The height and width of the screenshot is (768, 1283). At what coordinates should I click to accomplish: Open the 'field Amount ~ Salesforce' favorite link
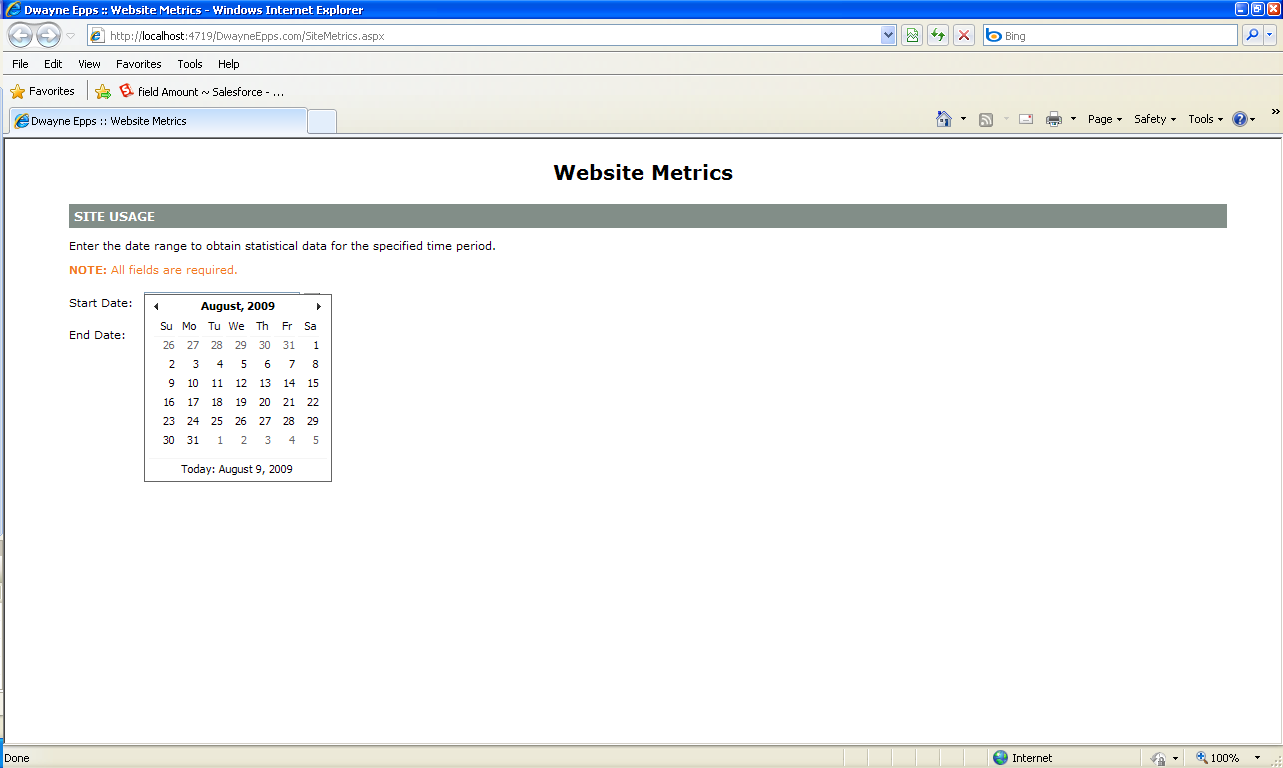201,91
